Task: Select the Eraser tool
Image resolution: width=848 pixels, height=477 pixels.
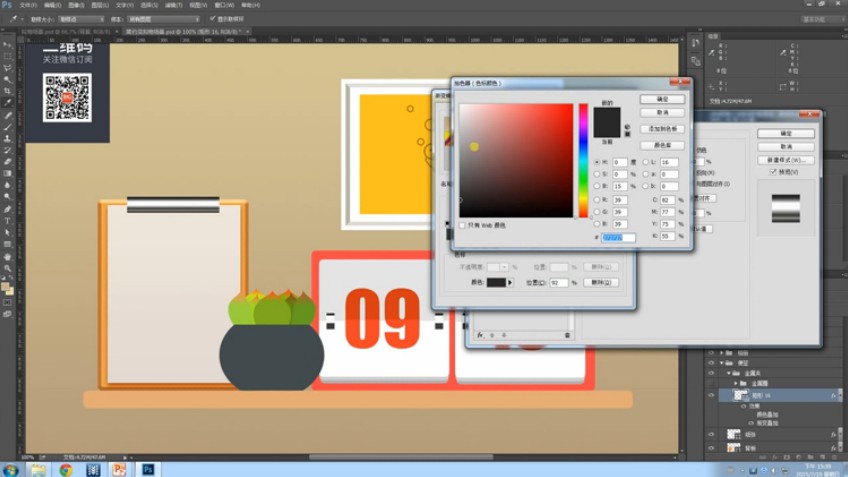Action: tap(8, 162)
